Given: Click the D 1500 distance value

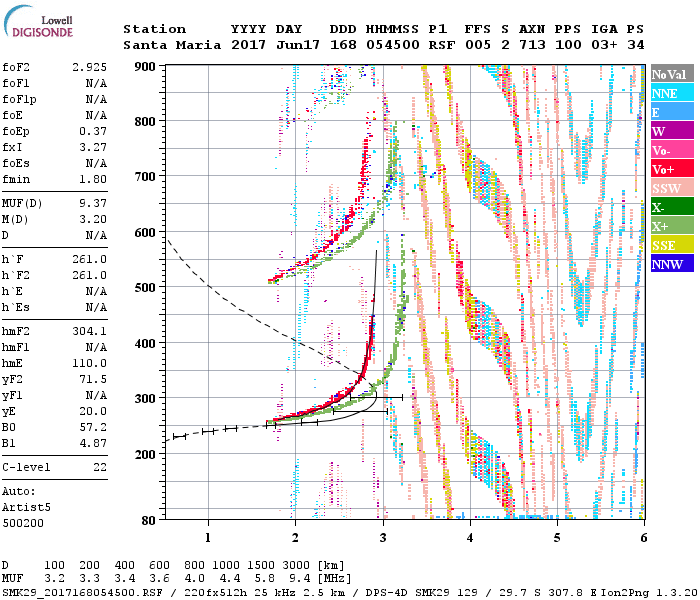Looking at the screenshot, I should (261, 566).
